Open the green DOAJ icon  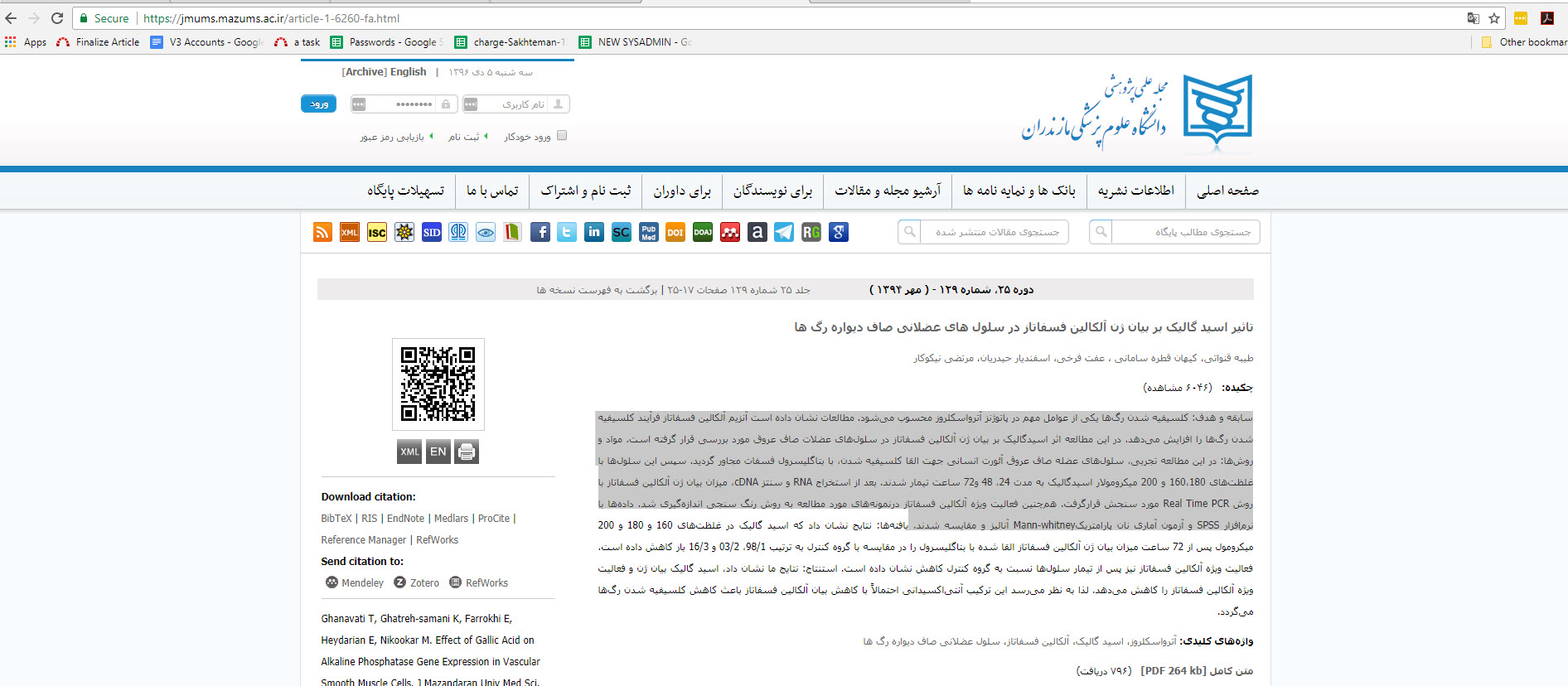[x=703, y=233]
